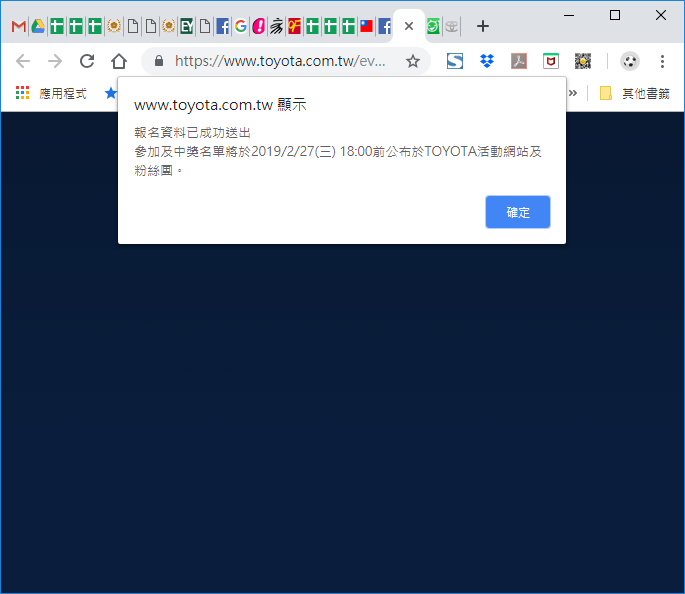Open the McAfee red shield extension
The width and height of the screenshot is (685, 594).
tap(551, 61)
